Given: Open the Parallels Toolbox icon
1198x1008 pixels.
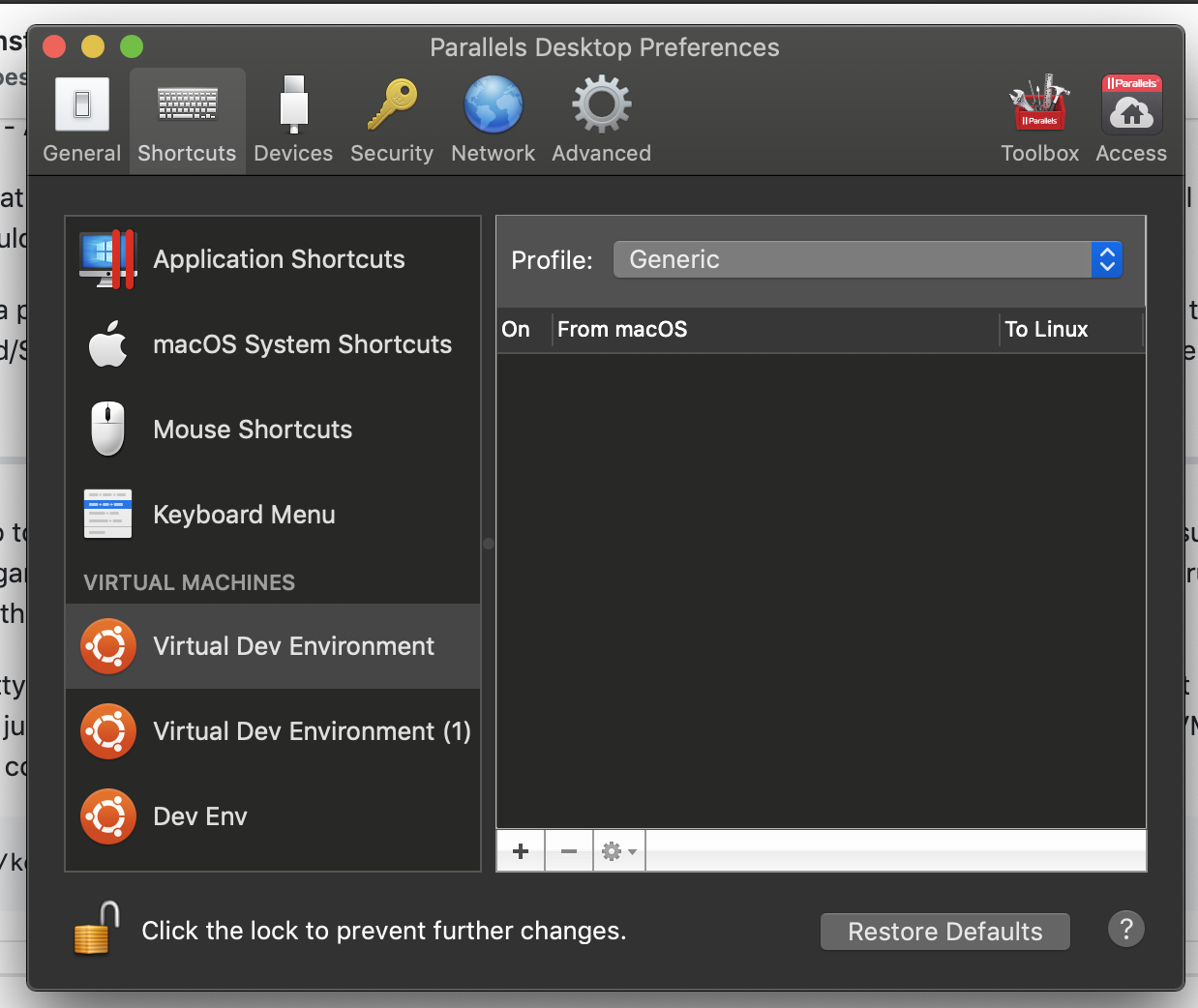Looking at the screenshot, I should pos(1039,103).
